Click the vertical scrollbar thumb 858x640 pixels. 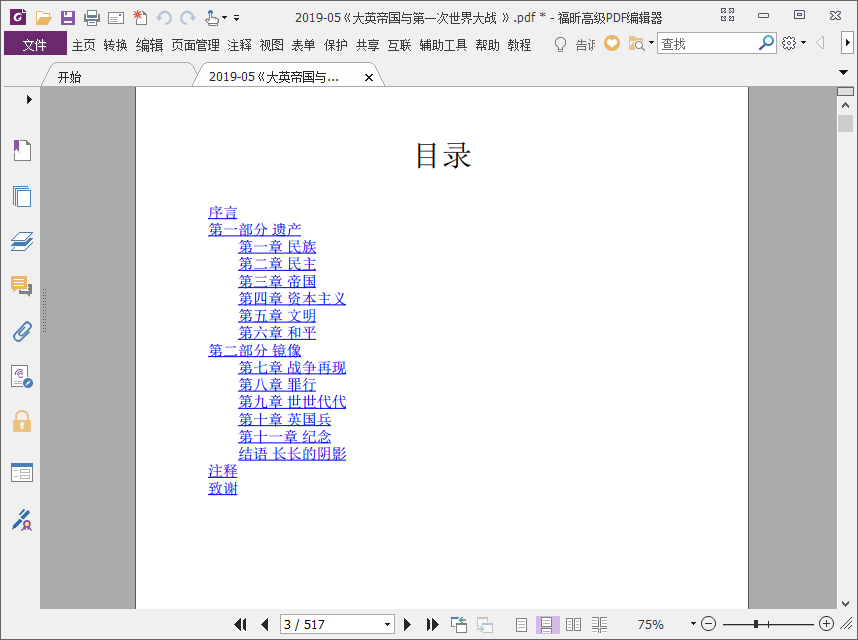pyautogui.click(x=845, y=123)
